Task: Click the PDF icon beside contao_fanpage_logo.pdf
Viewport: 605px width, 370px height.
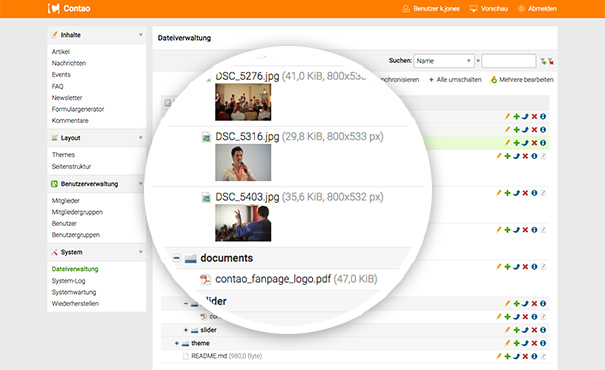Action: pos(205,279)
